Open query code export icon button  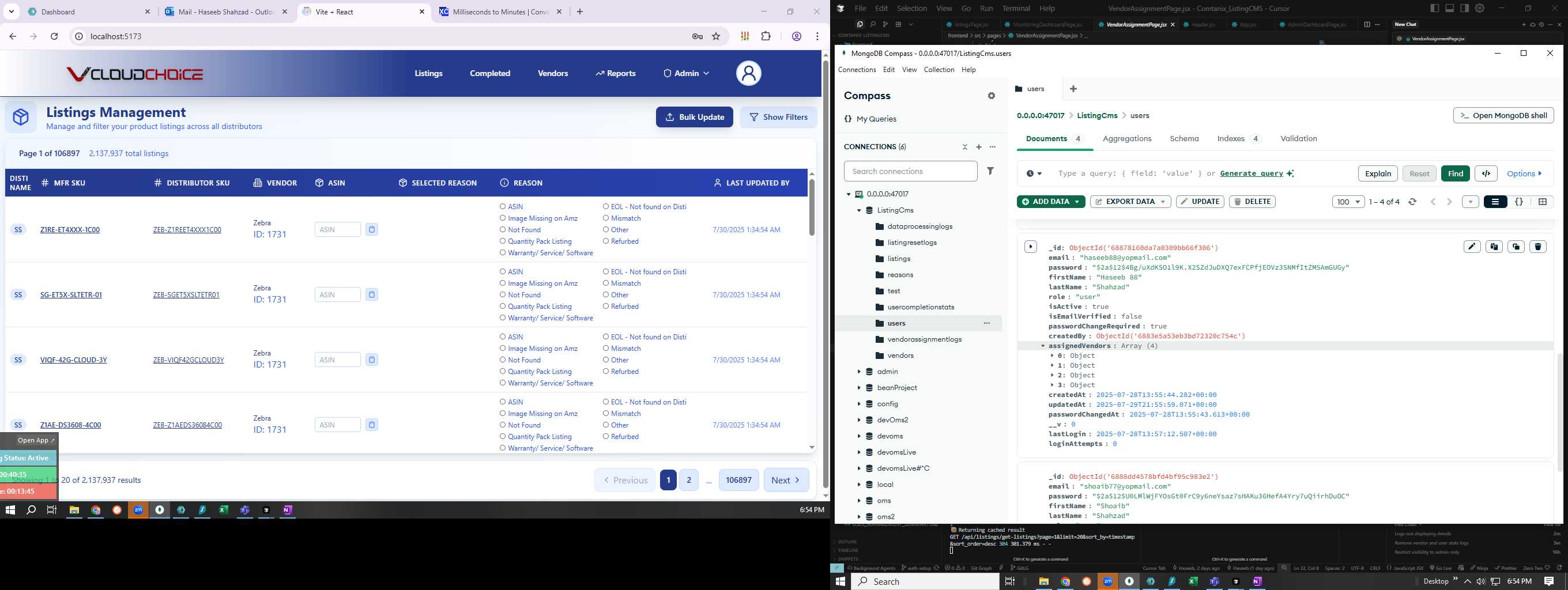pyautogui.click(x=1487, y=173)
